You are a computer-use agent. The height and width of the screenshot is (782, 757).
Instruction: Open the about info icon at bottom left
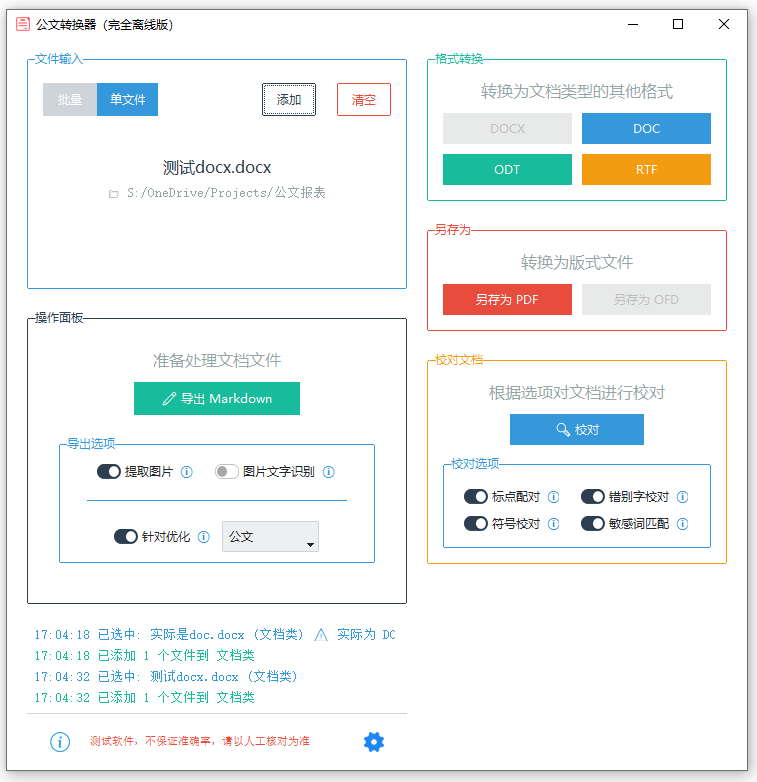point(60,741)
